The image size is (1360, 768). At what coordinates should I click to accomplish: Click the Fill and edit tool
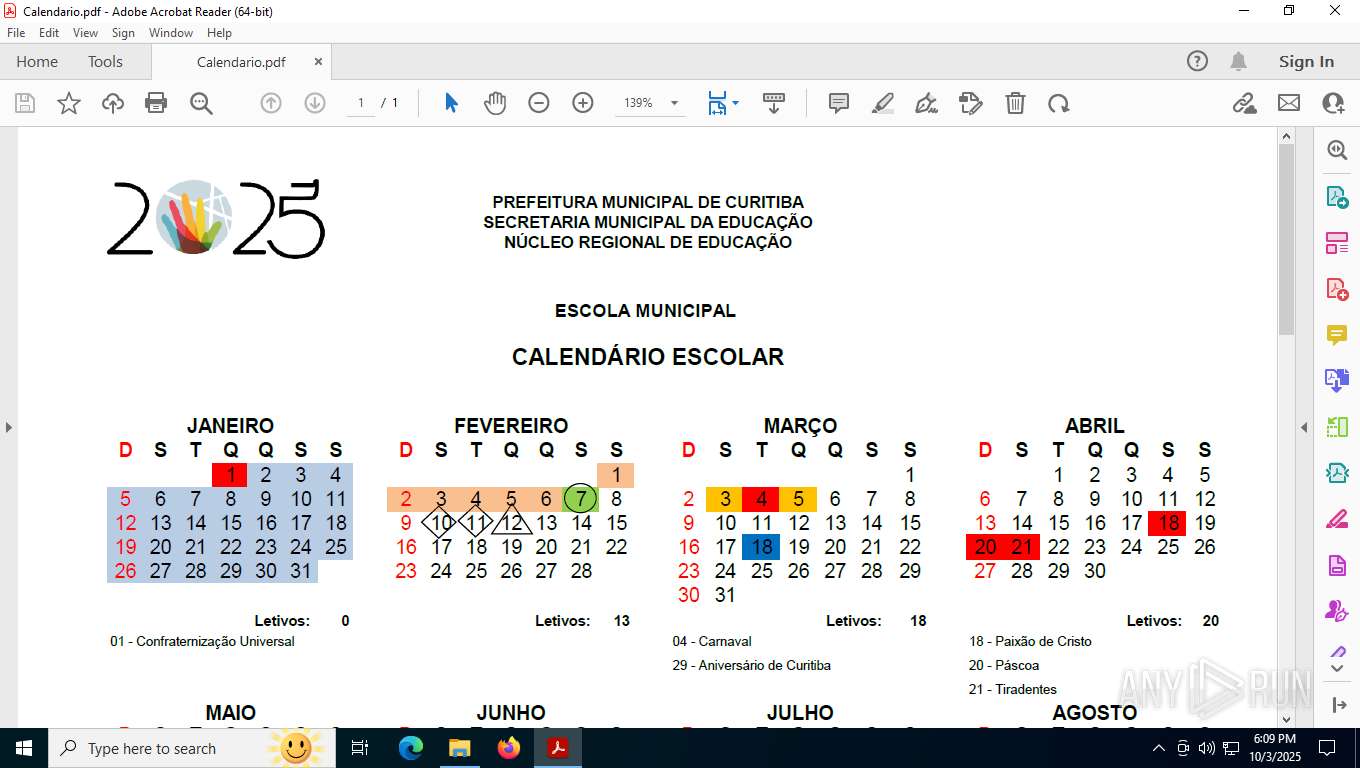[970, 103]
